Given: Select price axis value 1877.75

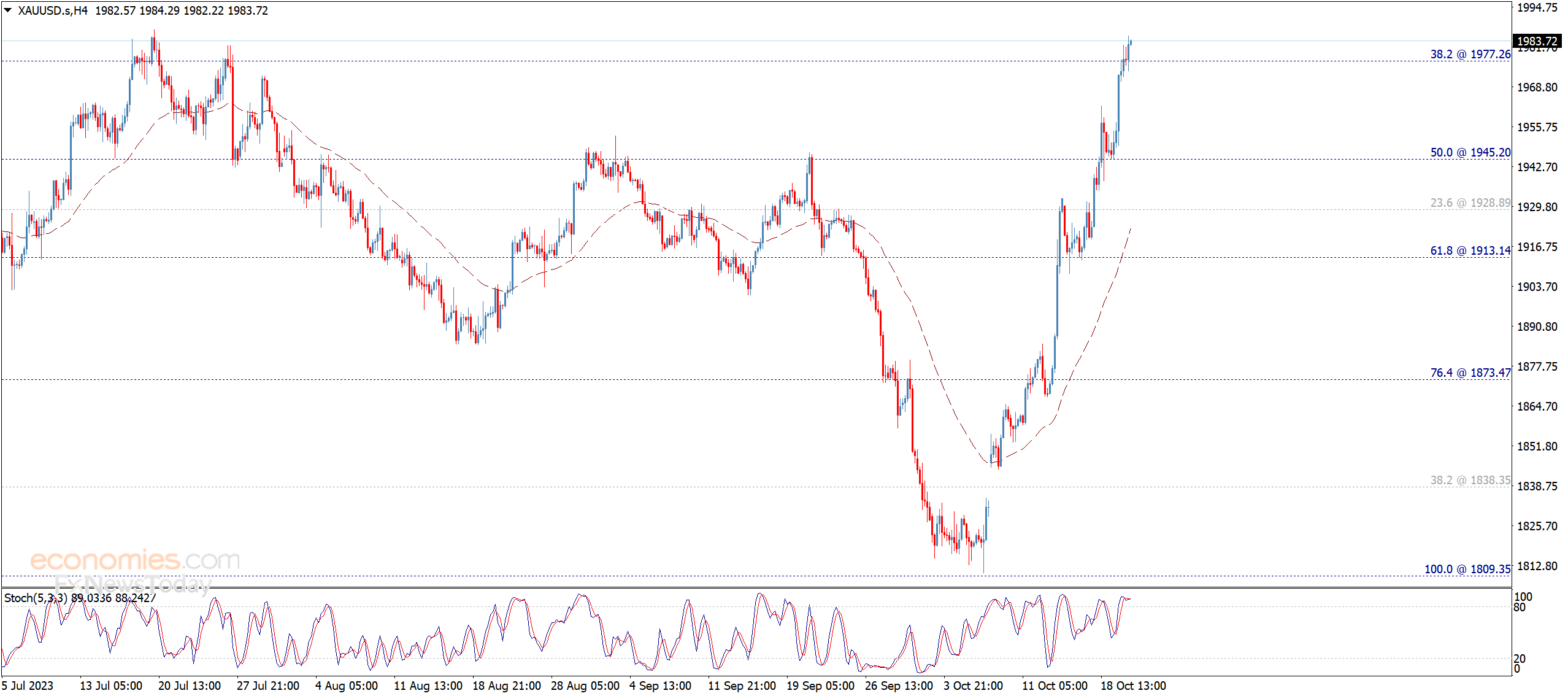Looking at the screenshot, I should [1537, 366].
